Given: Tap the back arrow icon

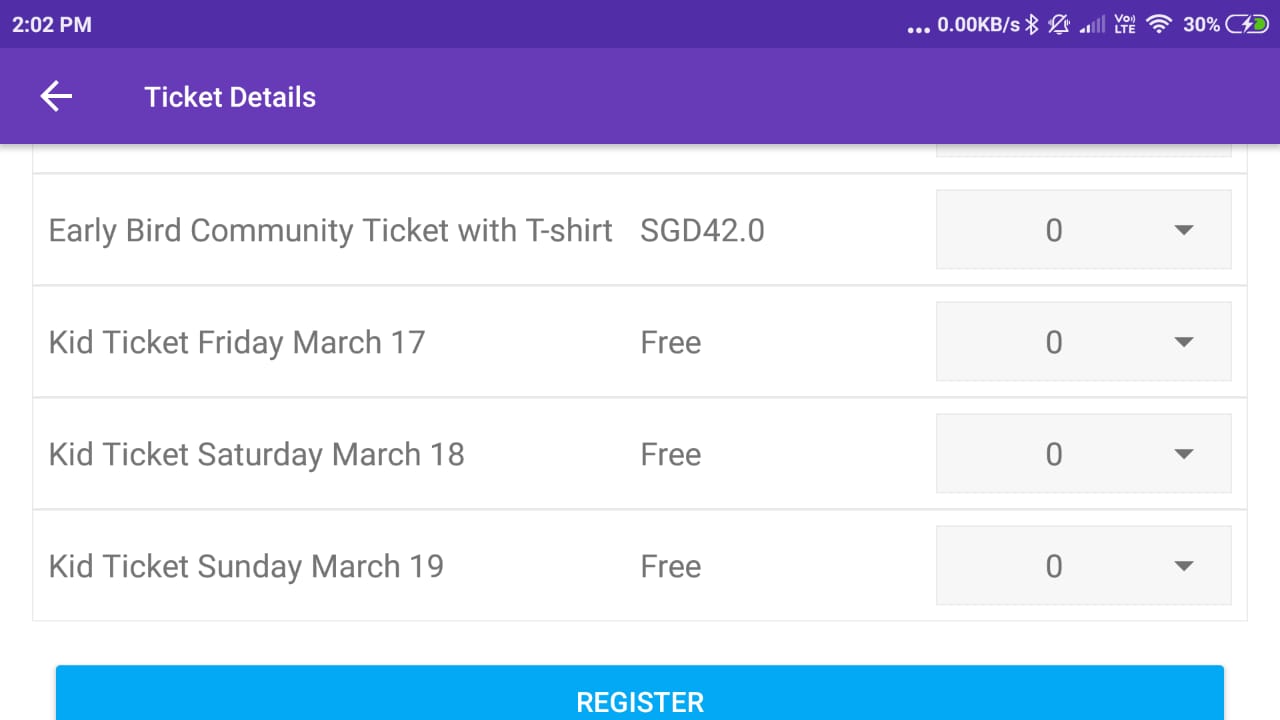Looking at the screenshot, I should pyautogui.click(x=56, y=97).
